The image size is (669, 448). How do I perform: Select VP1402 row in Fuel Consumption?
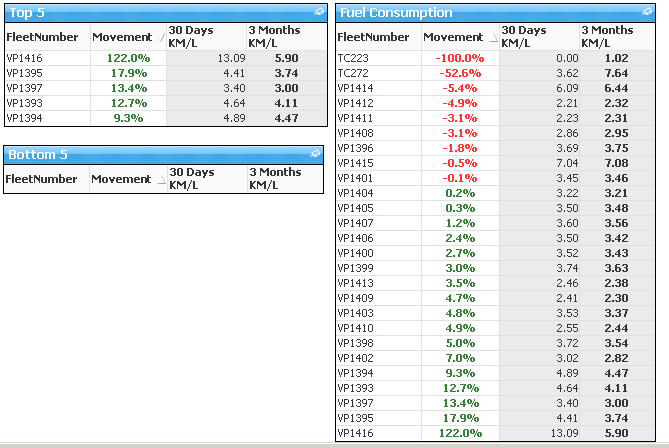pyautogui.click(x=495, y=358)
